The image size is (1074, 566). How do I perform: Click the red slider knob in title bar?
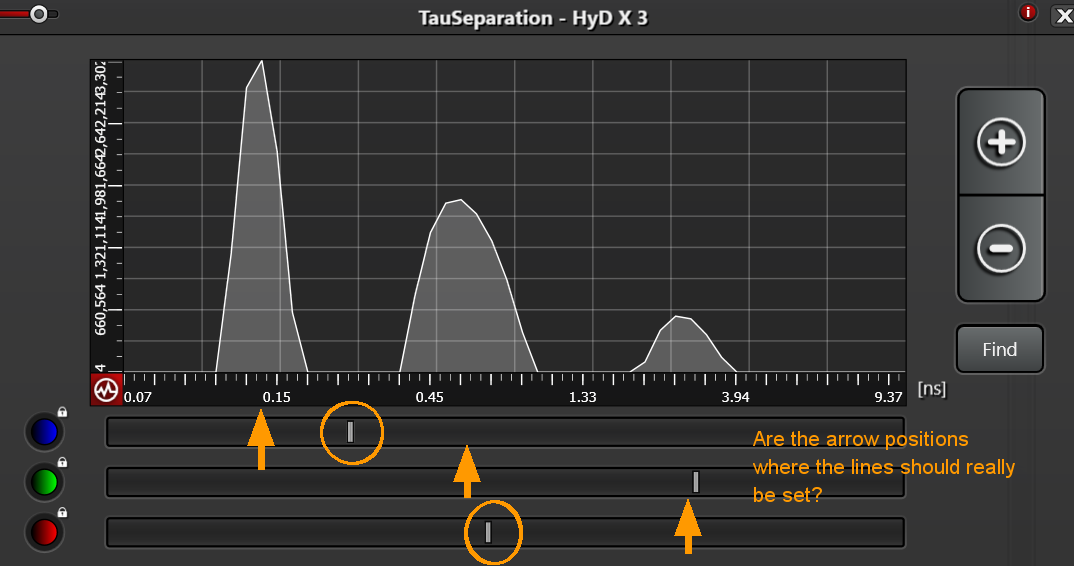39,14
